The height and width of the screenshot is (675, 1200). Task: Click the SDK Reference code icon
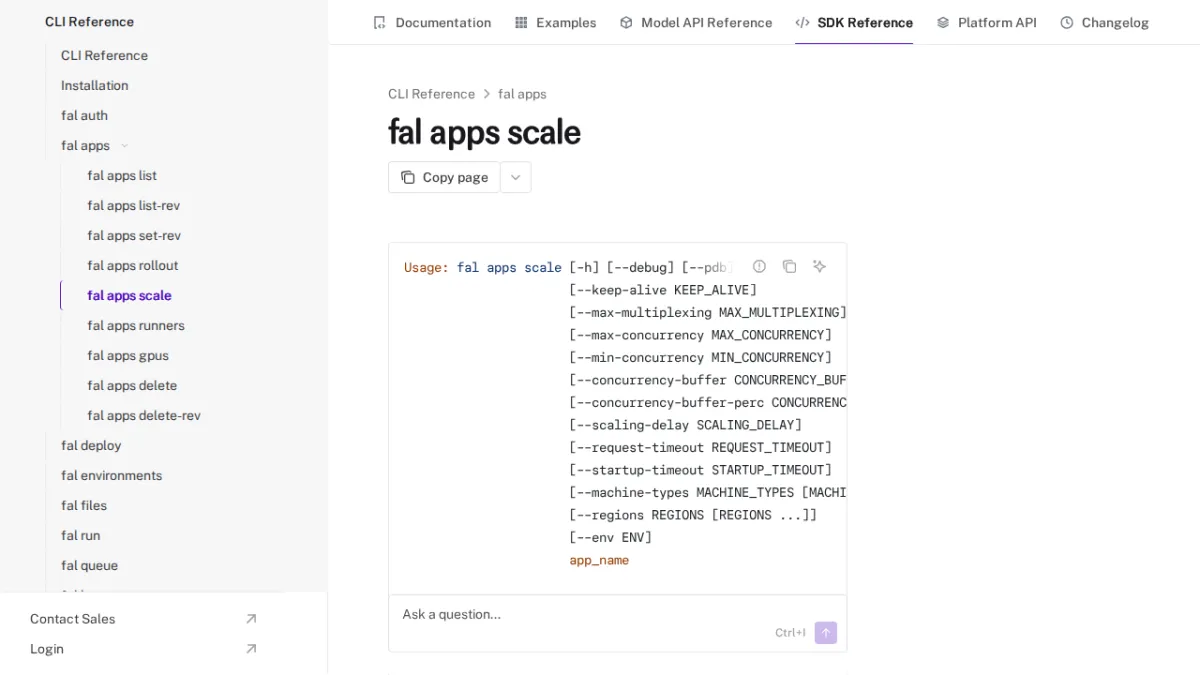(x=802, y=22)
